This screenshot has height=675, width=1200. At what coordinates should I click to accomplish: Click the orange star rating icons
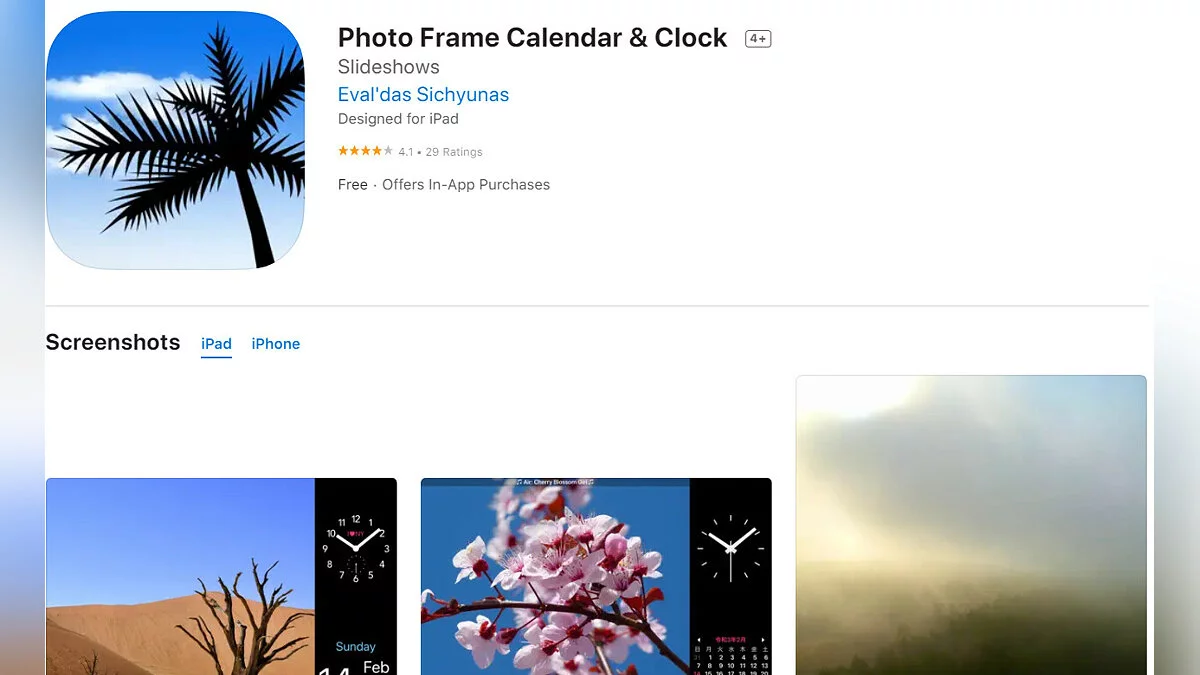click(365, 151)
